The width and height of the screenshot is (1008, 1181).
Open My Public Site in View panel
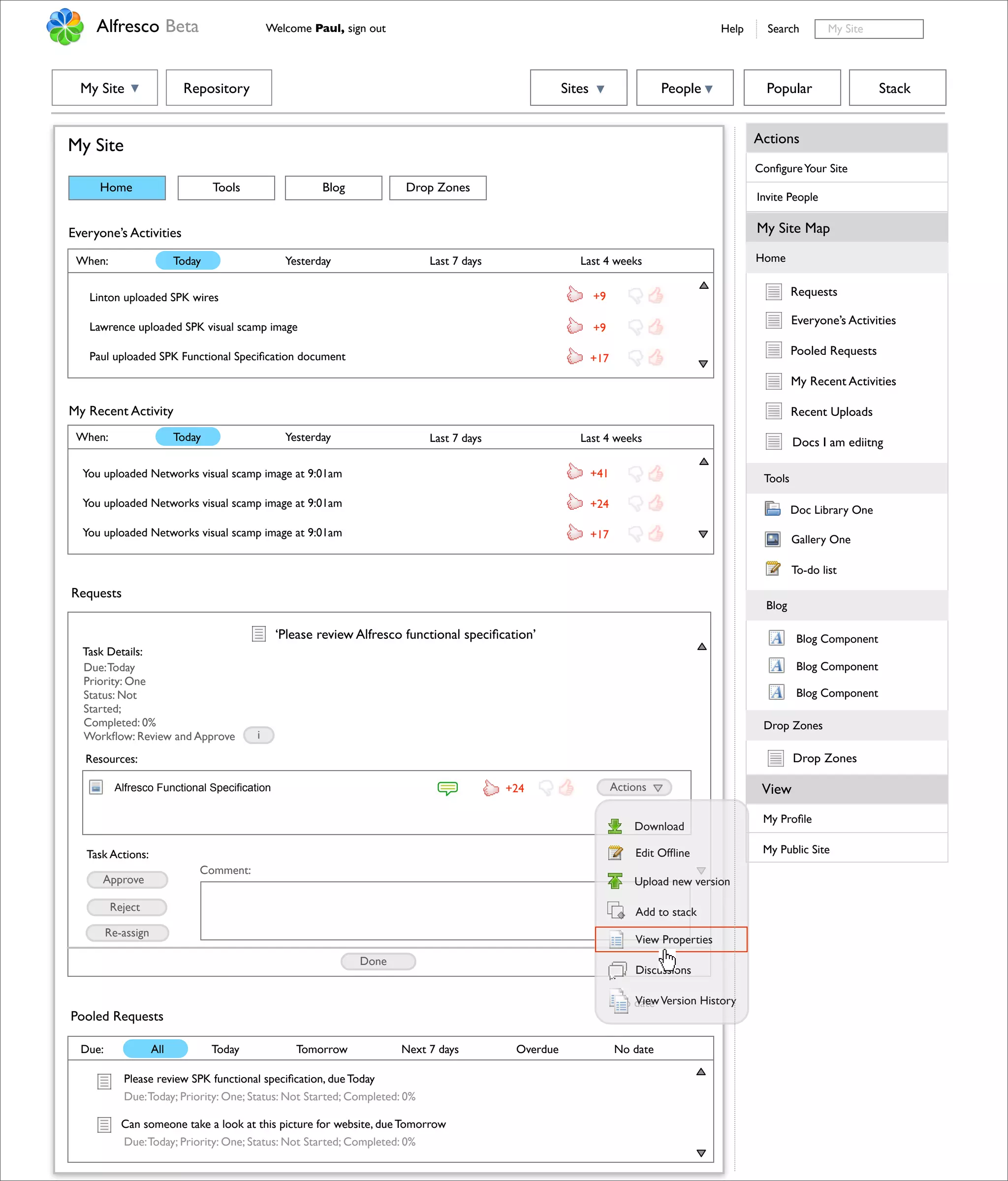click(847, 849)
